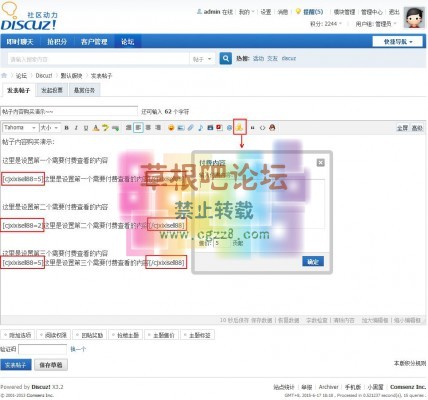Viewport: 428px width, 400px height.
Task: Select the first posting tab
Action: (19, 90)
